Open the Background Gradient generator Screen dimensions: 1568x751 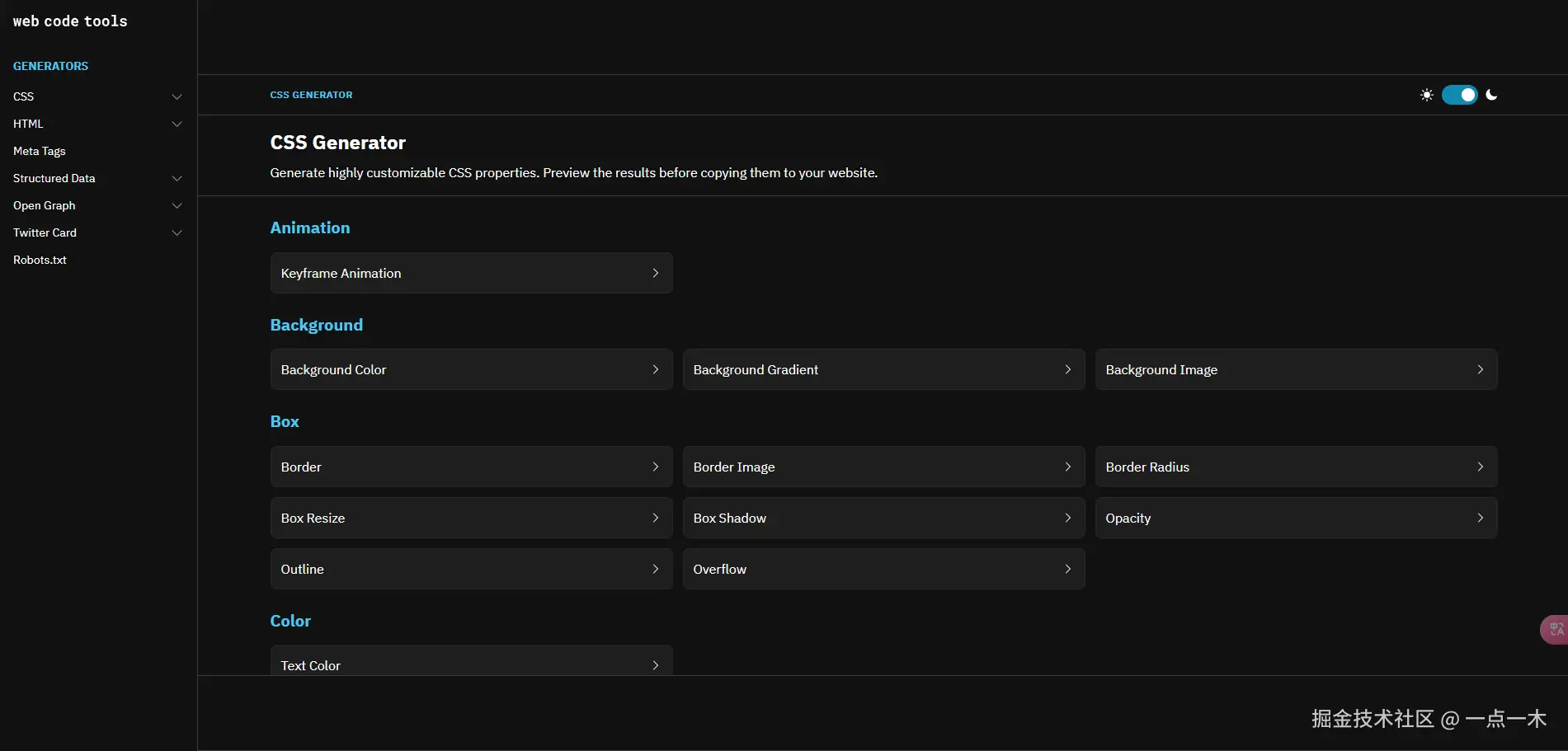click(883, 369)
